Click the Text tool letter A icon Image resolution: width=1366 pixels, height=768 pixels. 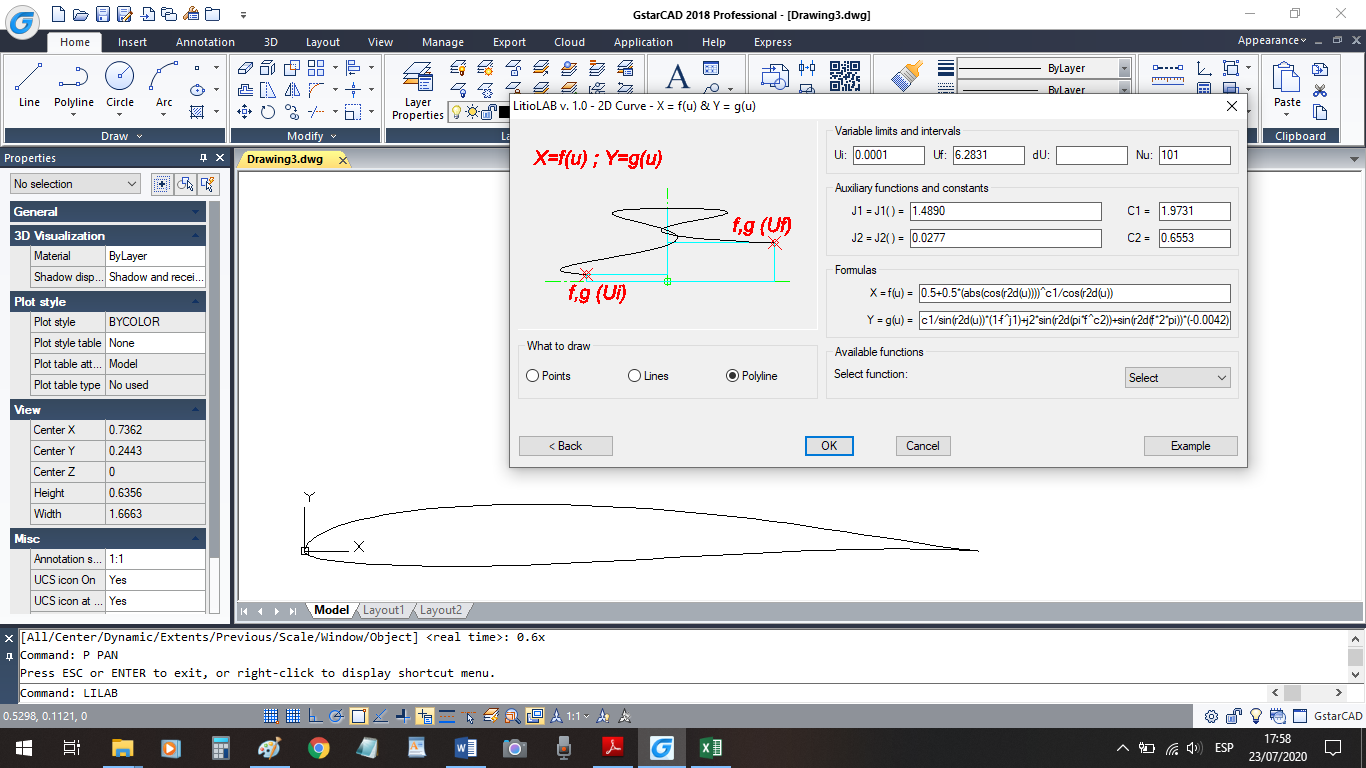678,77
